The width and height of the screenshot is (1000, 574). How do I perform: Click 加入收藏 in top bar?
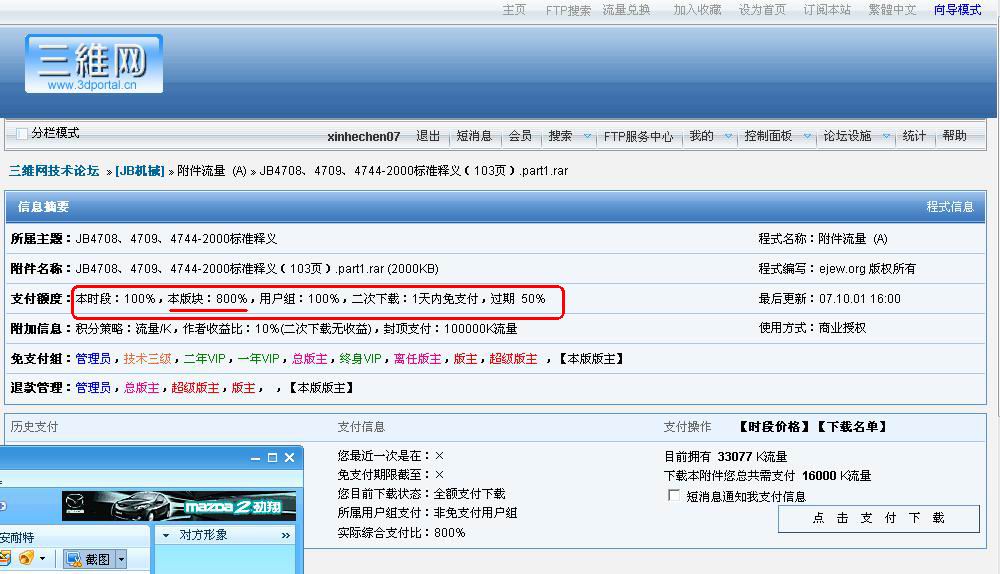pos(697,10)
